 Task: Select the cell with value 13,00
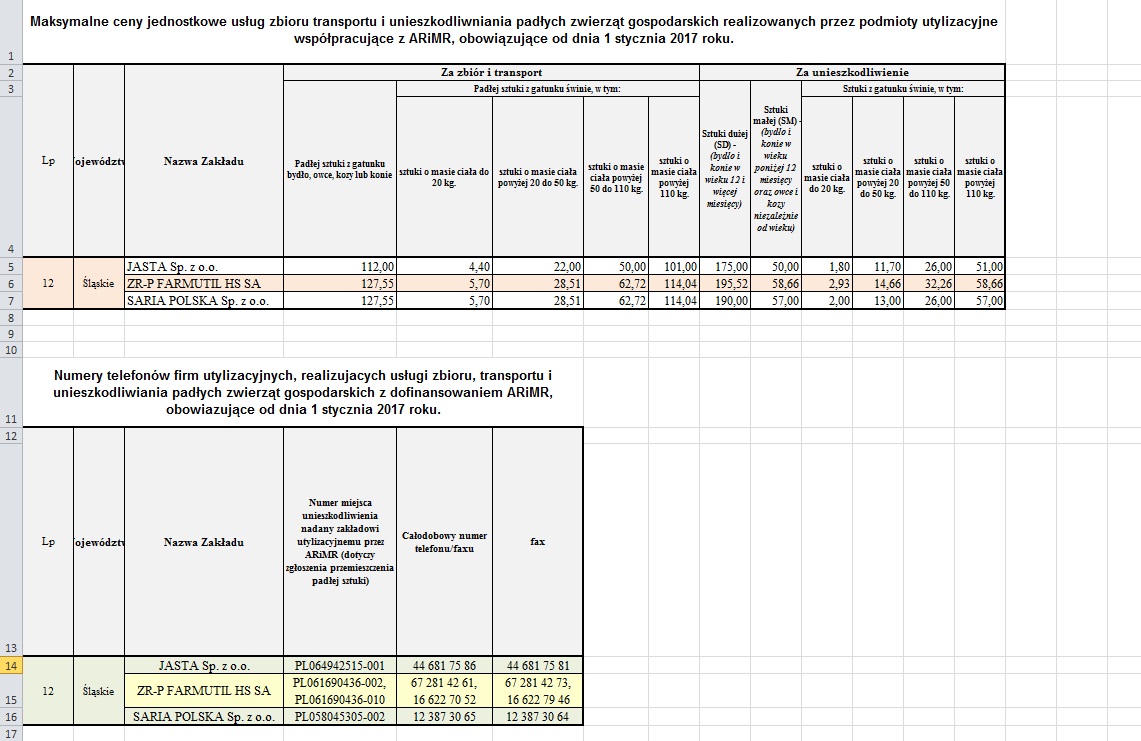pos(878,300)
